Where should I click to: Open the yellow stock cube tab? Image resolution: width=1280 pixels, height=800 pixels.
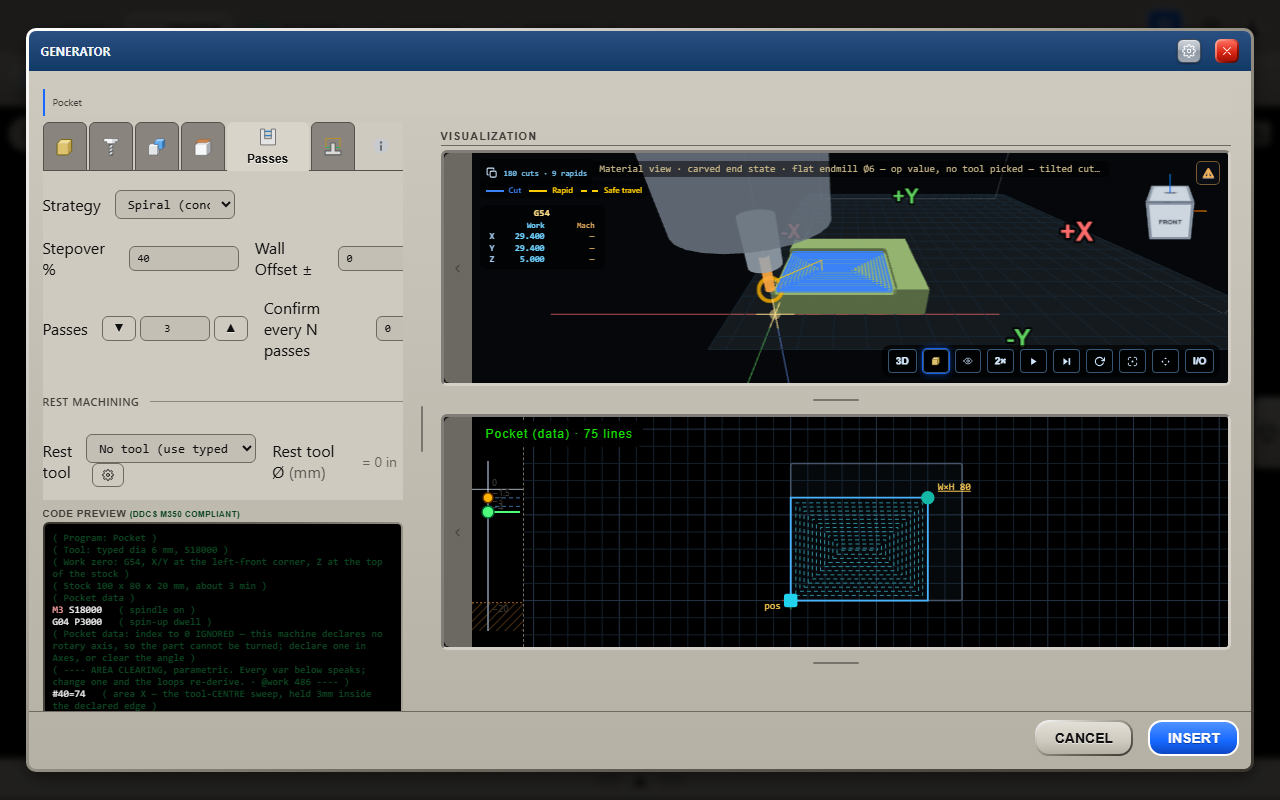pyautogui.click(x=65, y=147)
